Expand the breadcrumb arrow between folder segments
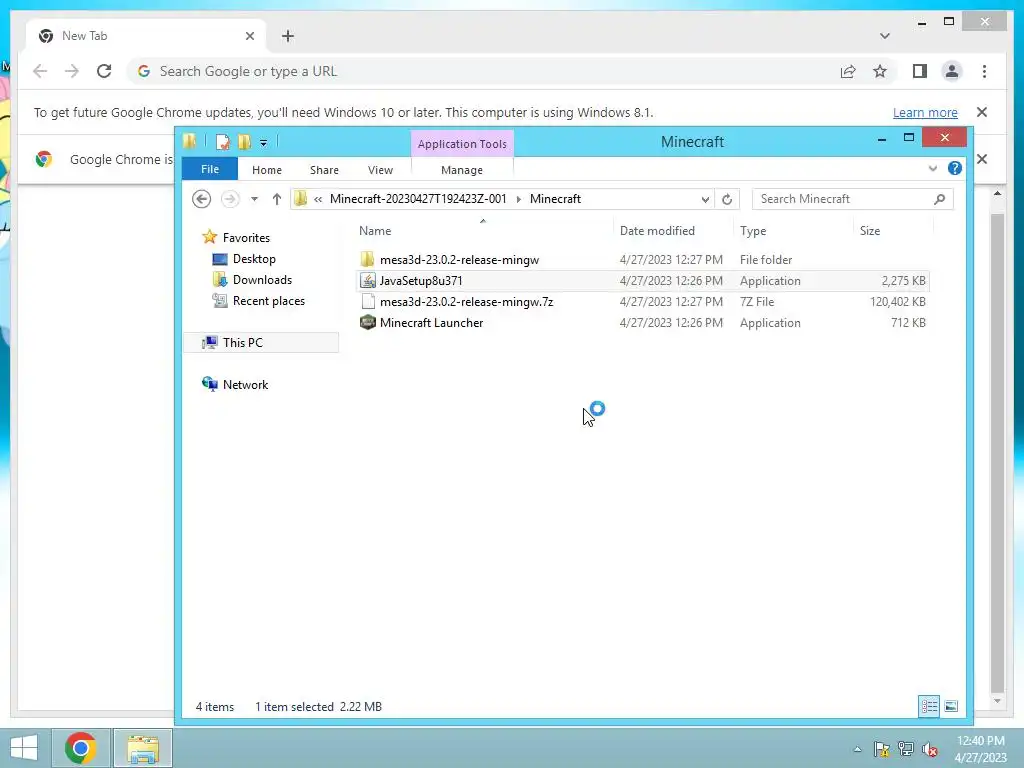This screenshot has height=768, width=1024. coord(519,199)
